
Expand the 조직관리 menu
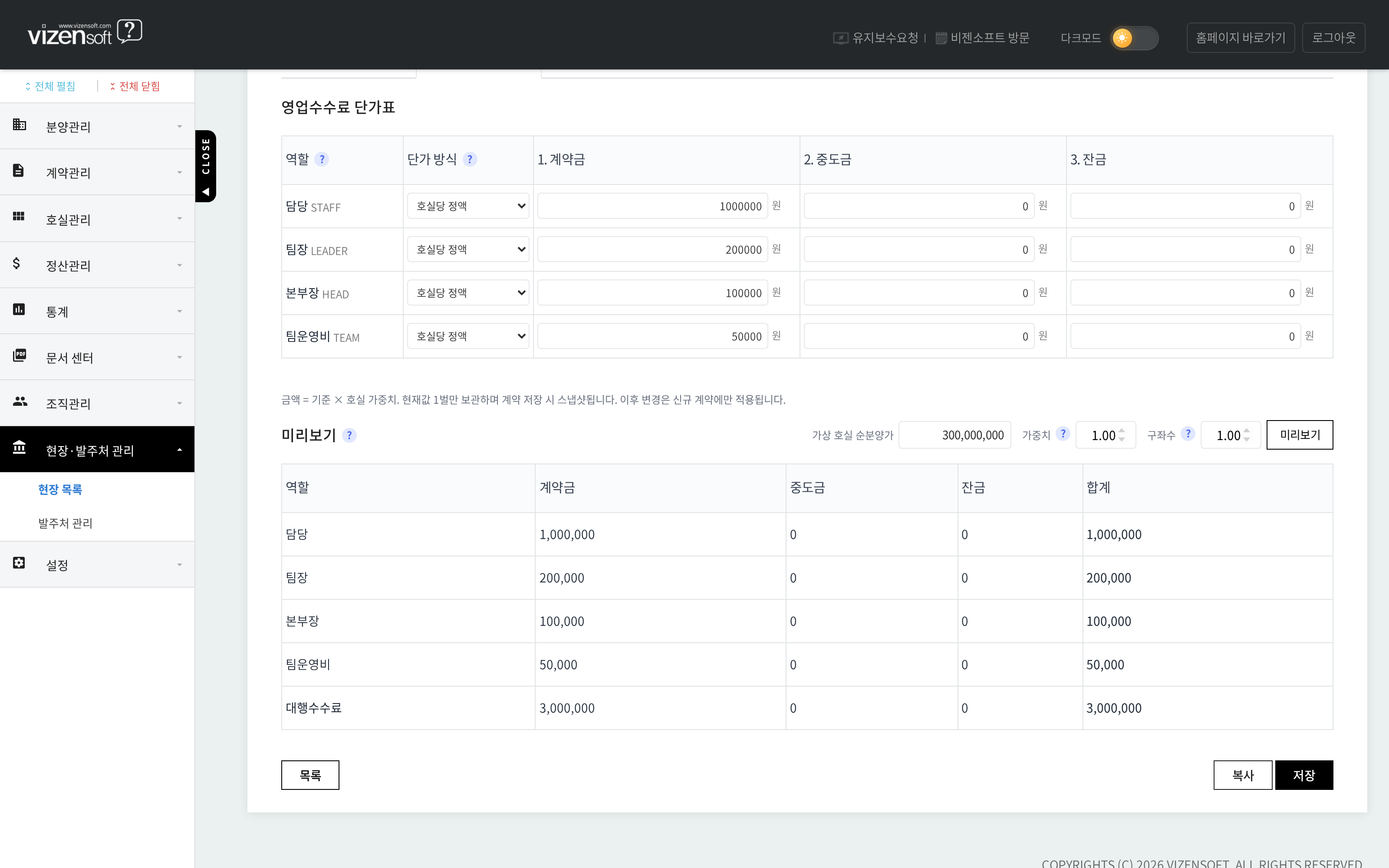point(97,403)
